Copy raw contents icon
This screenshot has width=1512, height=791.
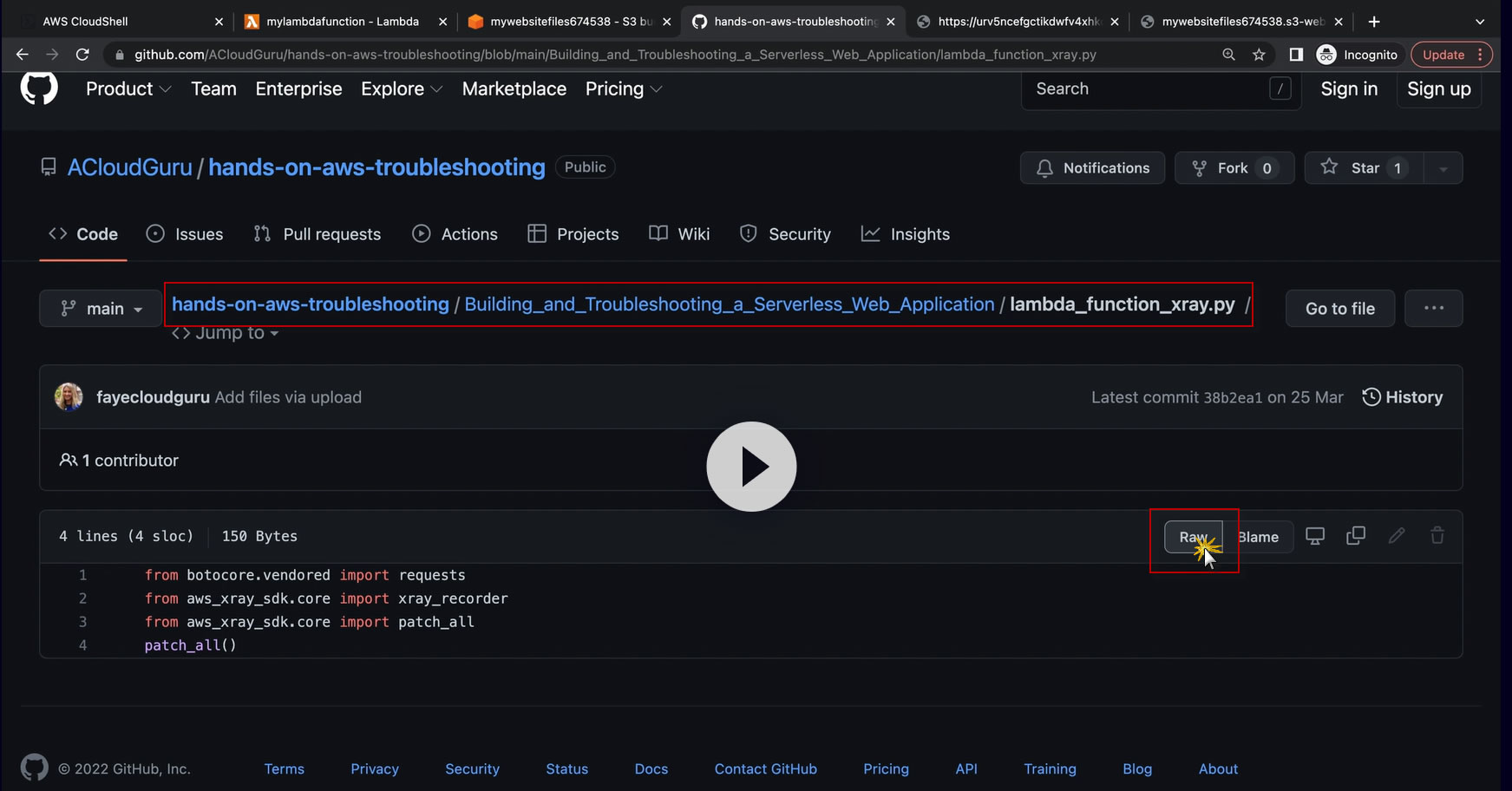(1356, 536)
